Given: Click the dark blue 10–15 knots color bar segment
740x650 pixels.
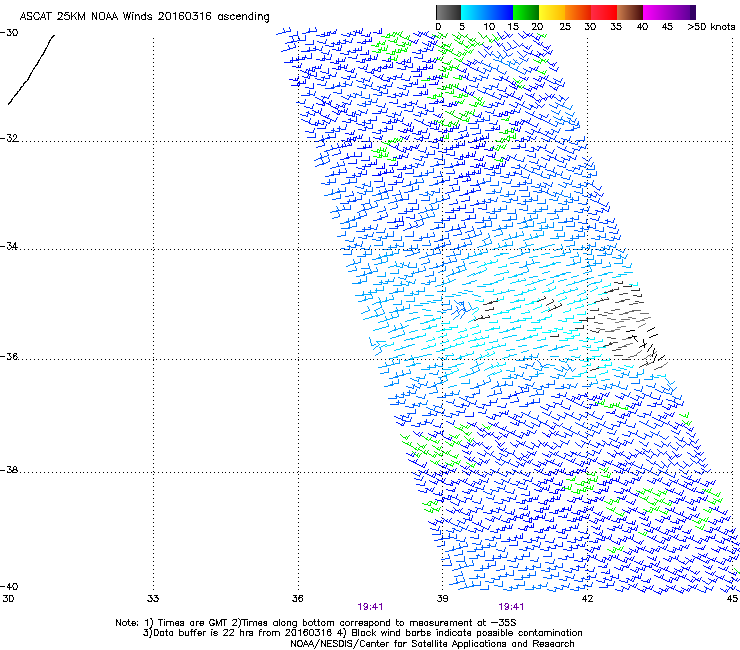Looking at the screenshot, I should pos(500,12).
